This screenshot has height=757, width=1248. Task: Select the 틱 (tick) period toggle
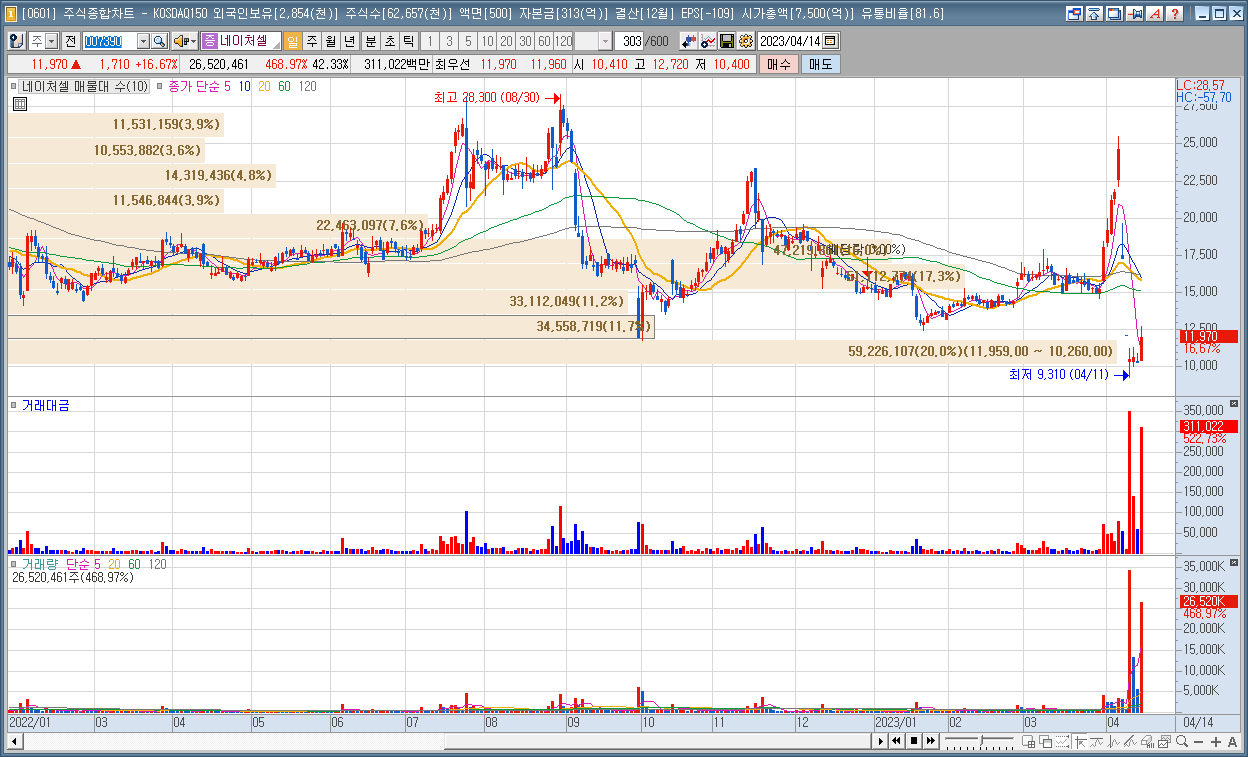[409, 41]
